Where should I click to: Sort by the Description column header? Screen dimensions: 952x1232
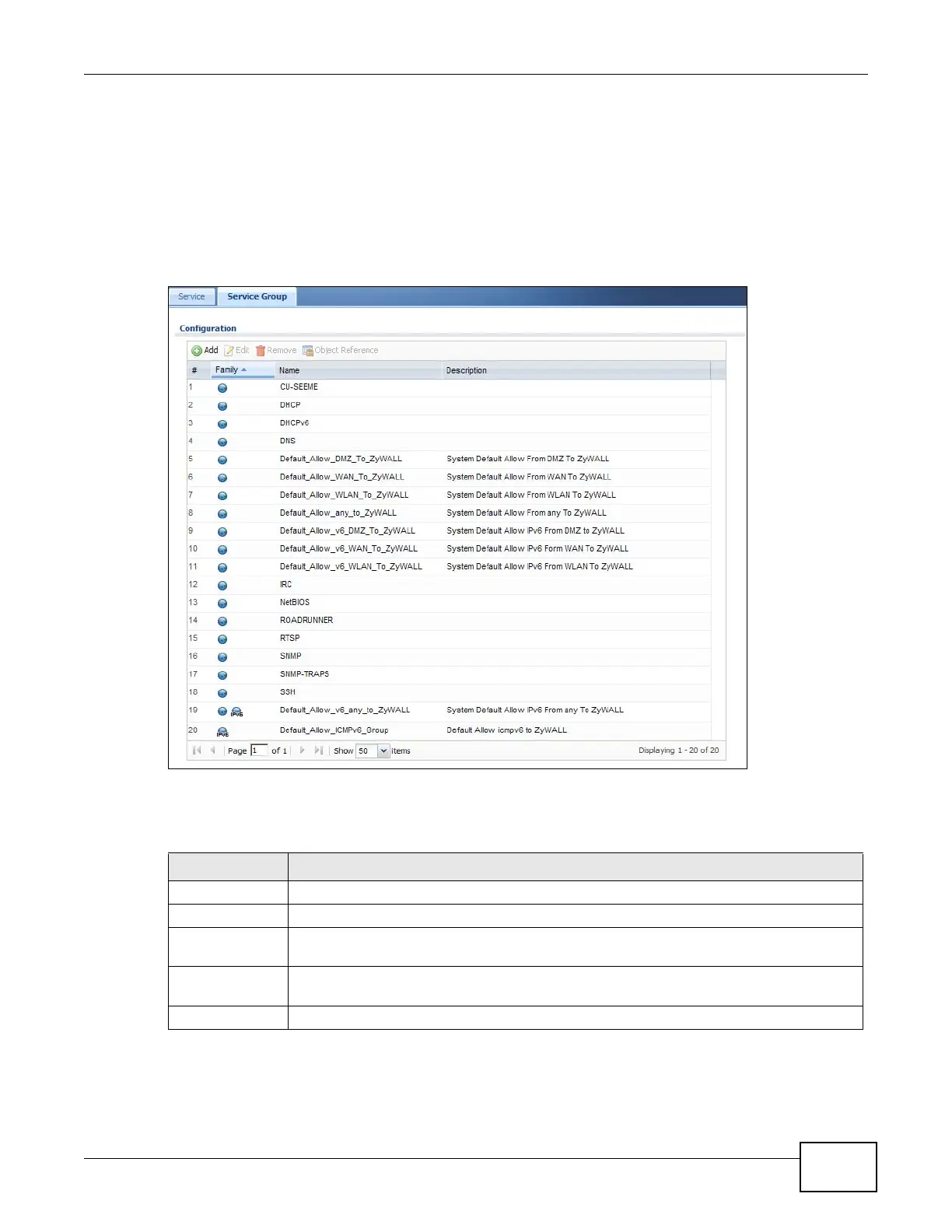coord(576,370)
